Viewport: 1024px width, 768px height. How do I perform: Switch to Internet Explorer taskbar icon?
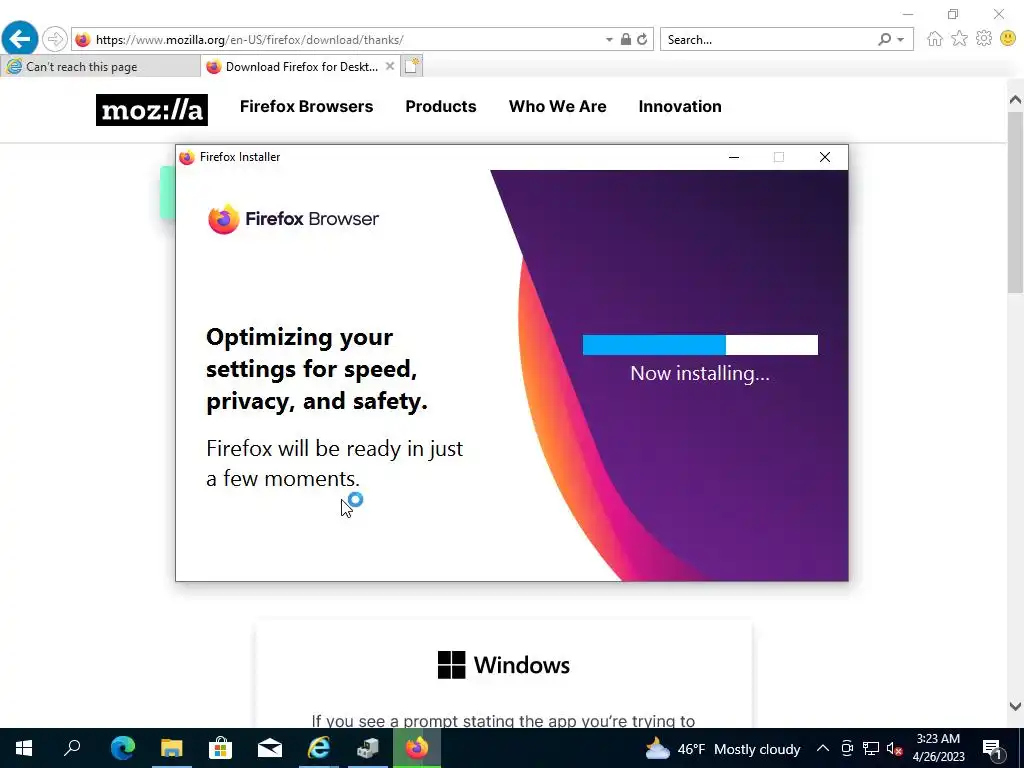(319, 748)
